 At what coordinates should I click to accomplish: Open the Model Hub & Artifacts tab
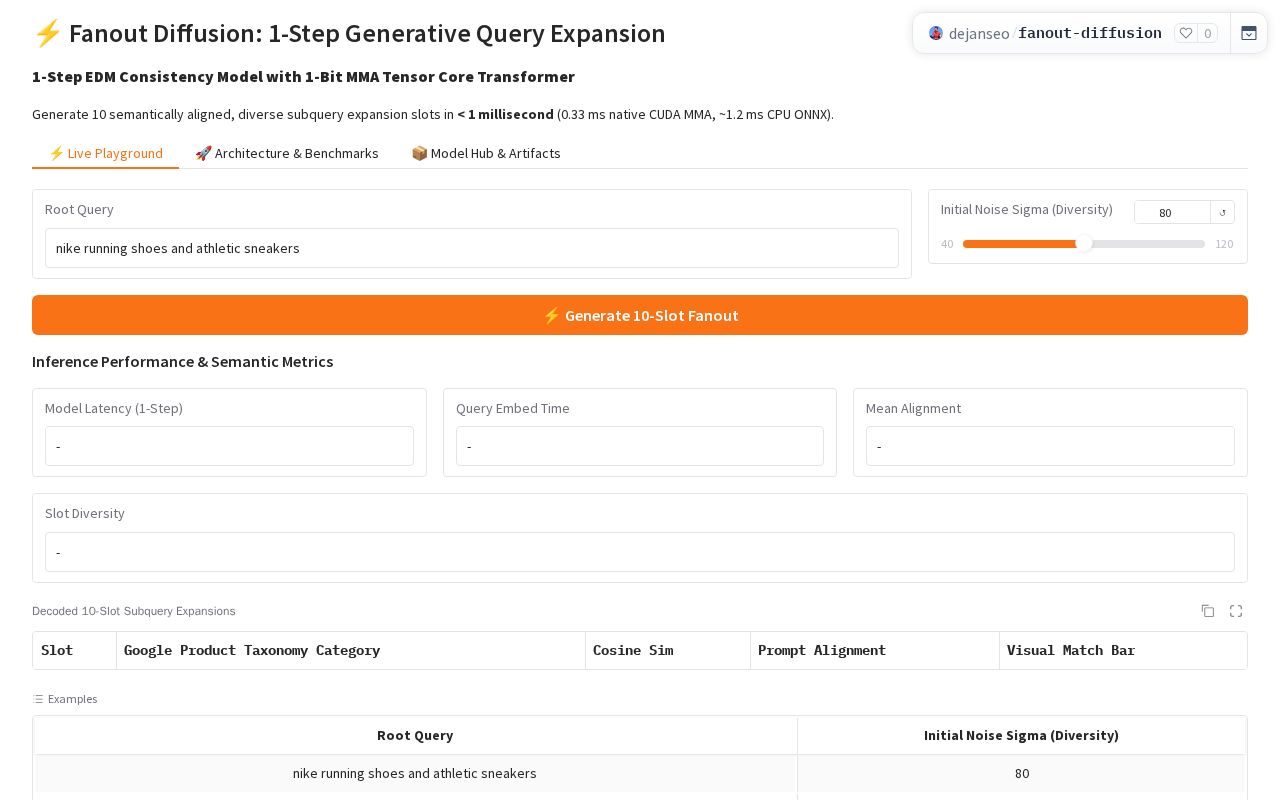click(x=486, y=153)
